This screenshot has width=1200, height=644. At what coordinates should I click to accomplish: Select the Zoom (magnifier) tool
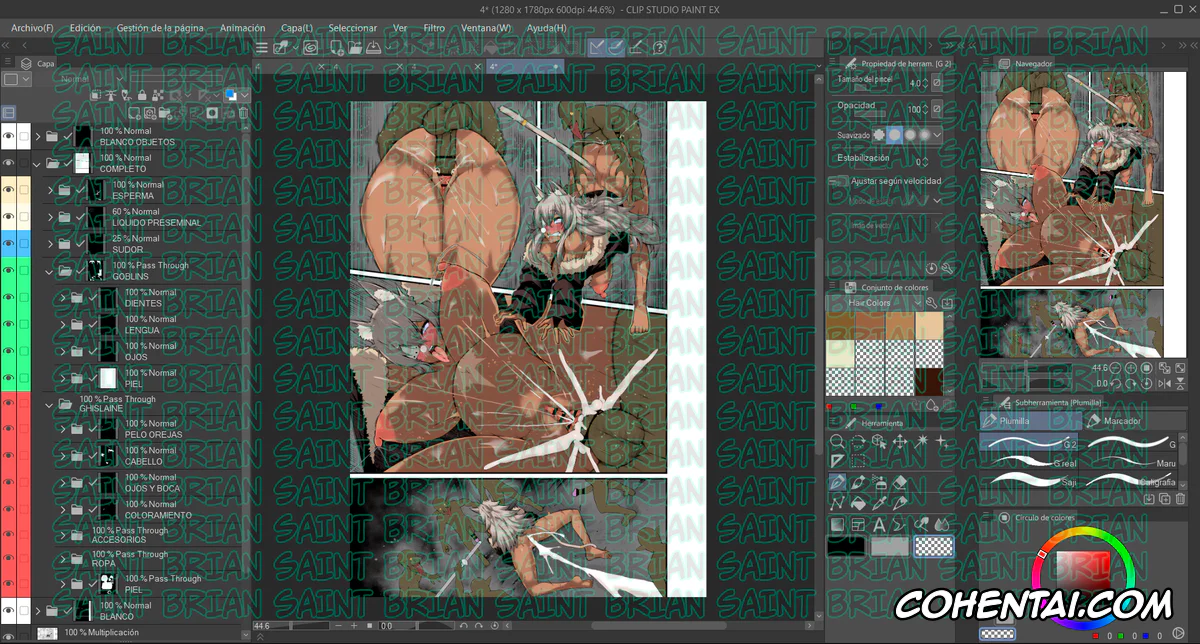837,441
